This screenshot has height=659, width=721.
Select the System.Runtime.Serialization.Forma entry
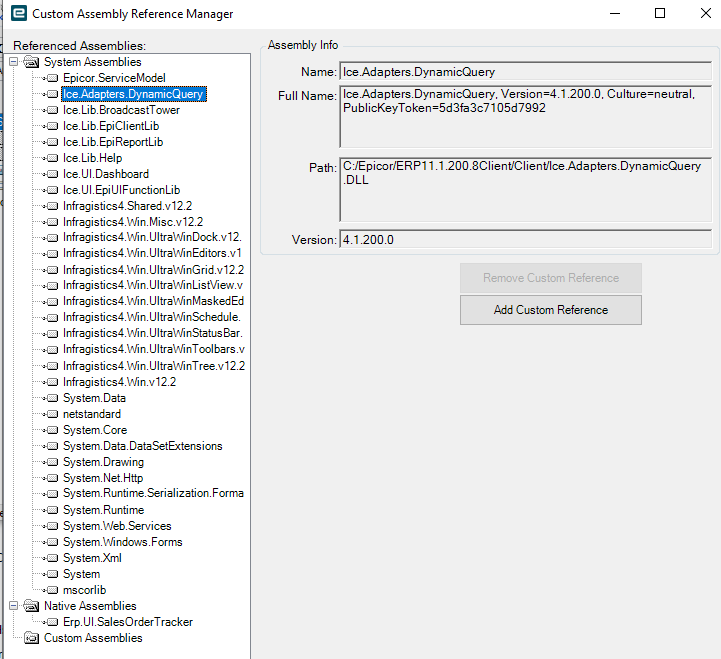pos(154,493)
